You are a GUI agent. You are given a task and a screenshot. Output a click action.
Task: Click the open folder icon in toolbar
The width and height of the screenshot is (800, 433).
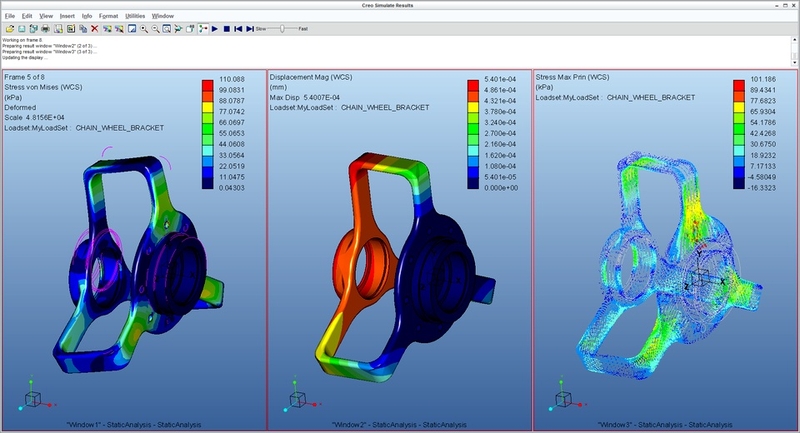pos(10,29)
